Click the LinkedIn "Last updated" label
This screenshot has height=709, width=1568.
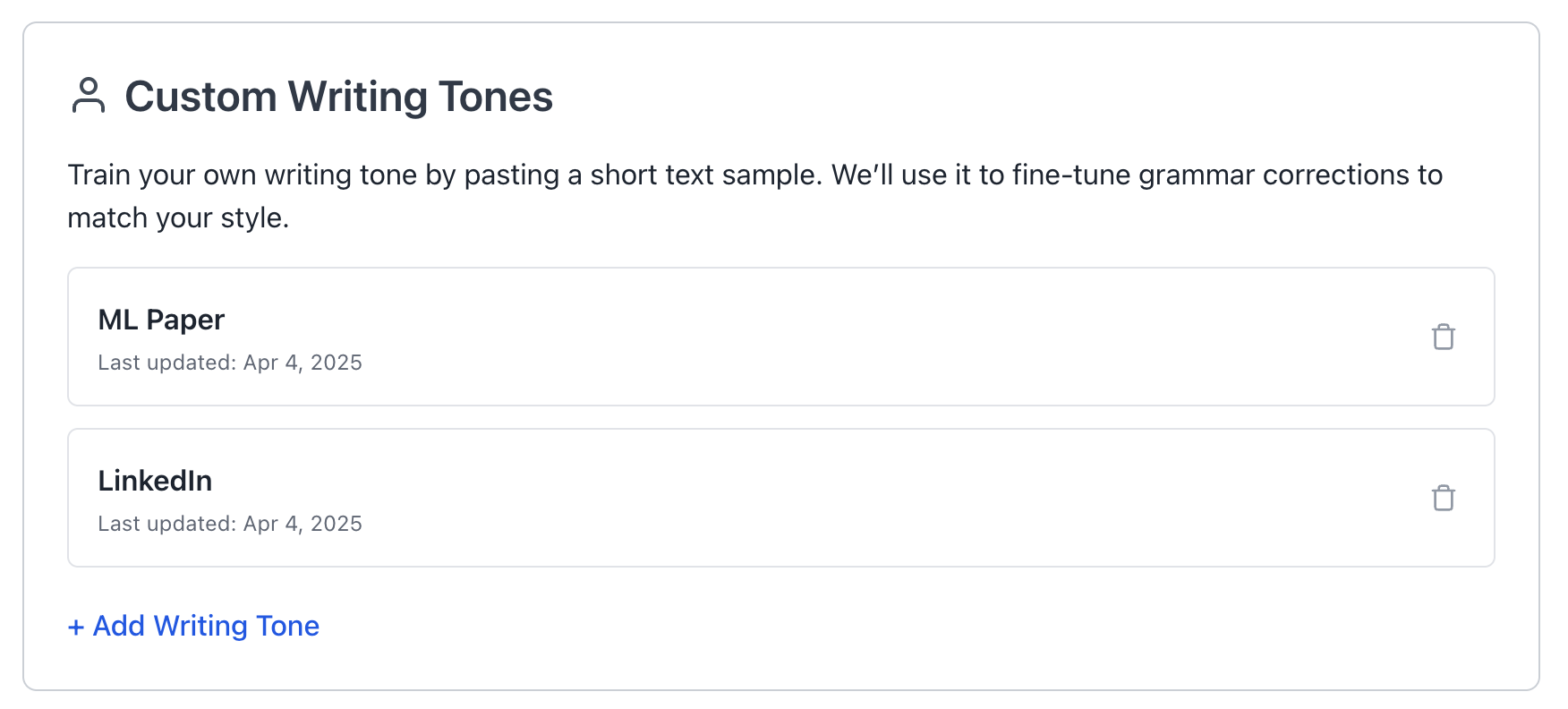166,524
